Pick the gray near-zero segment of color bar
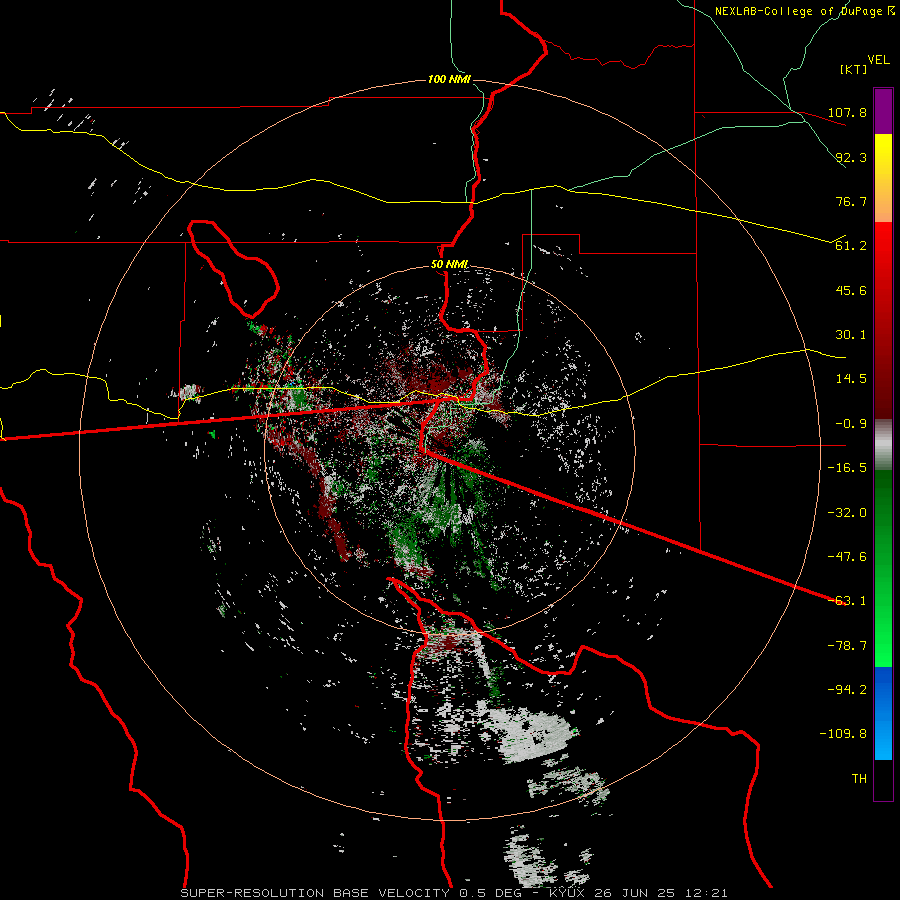 883,445
